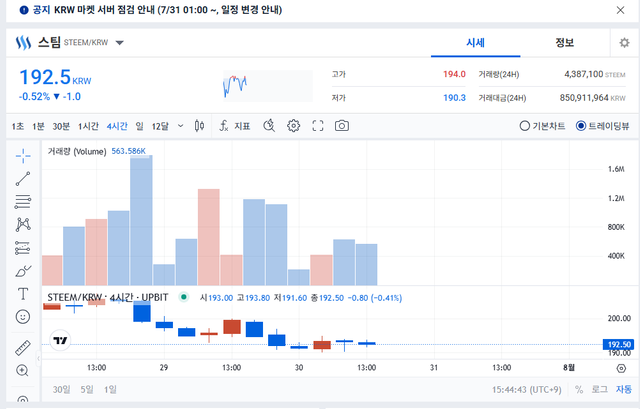Take a chart snapshot with camera icon
This screenshot has width=640, height=409.
tap(342, 126)
